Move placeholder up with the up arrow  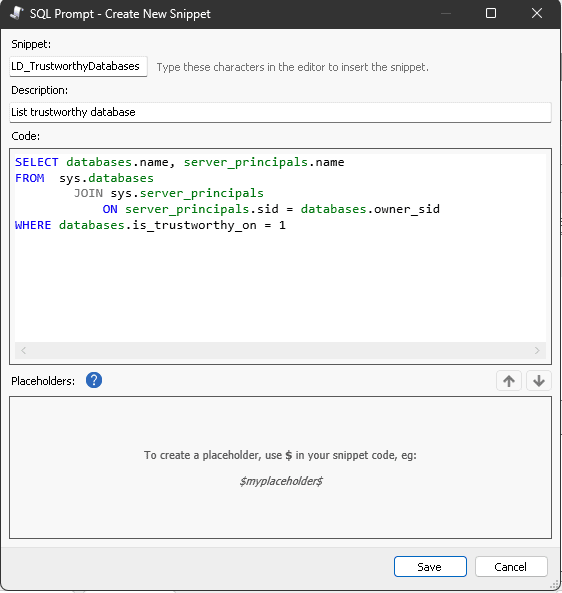pyautogui.click(x=509, y=380)
